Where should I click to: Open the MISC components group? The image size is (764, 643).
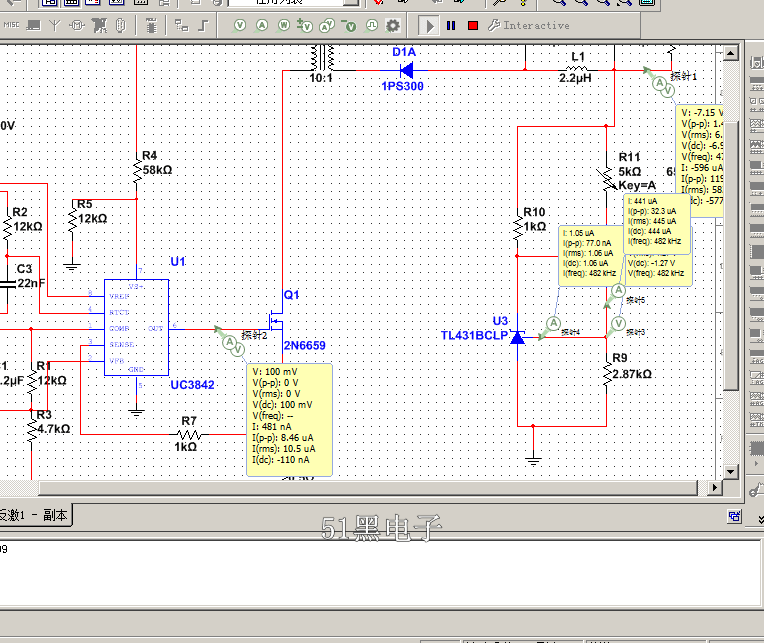coord(11,25)
